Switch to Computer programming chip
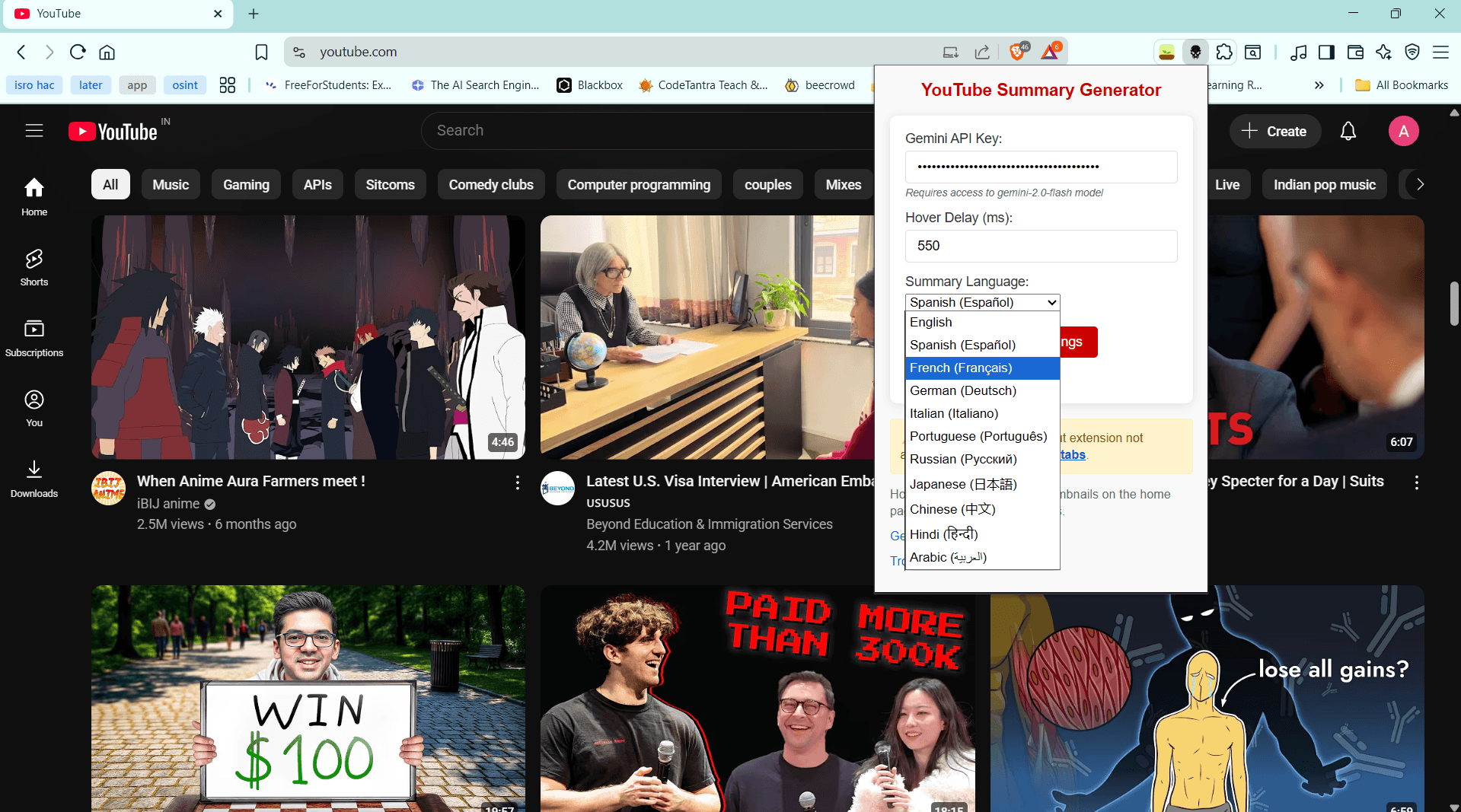The height and width of the screenshot is (812, 1461). click(x=638, y=185)
